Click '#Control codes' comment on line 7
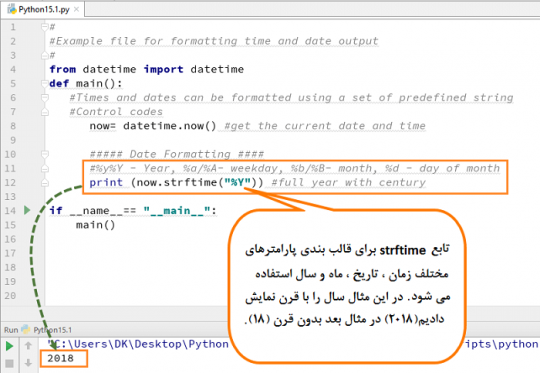This screenshot has width=540, height=373. coord(116,112)
